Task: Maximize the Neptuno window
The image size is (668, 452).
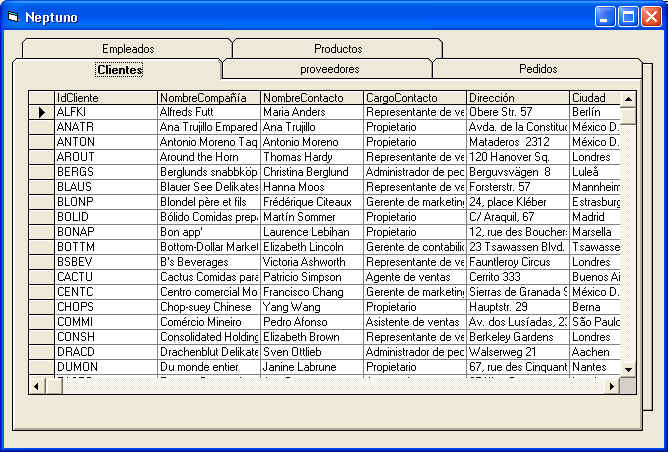Action: click(629, 17)
